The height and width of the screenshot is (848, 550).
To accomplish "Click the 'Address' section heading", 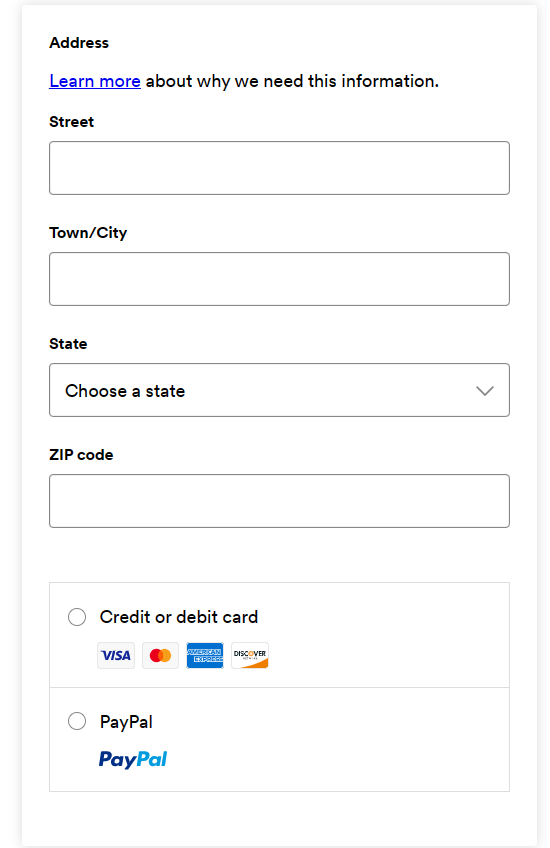I will pyautogui.click(x=79, y=43).
